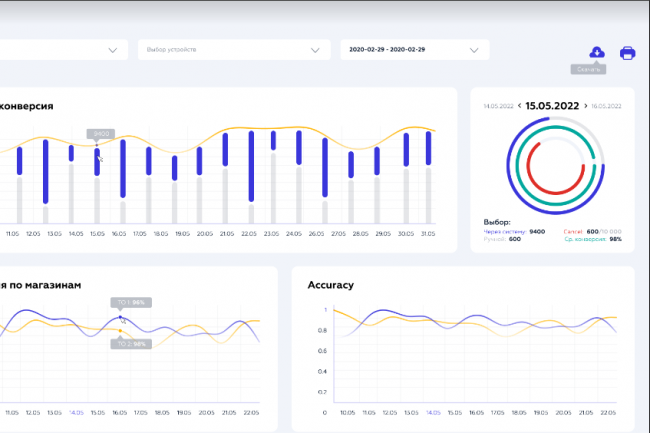Click the chevron in the device selection field

tap(315, 50)
